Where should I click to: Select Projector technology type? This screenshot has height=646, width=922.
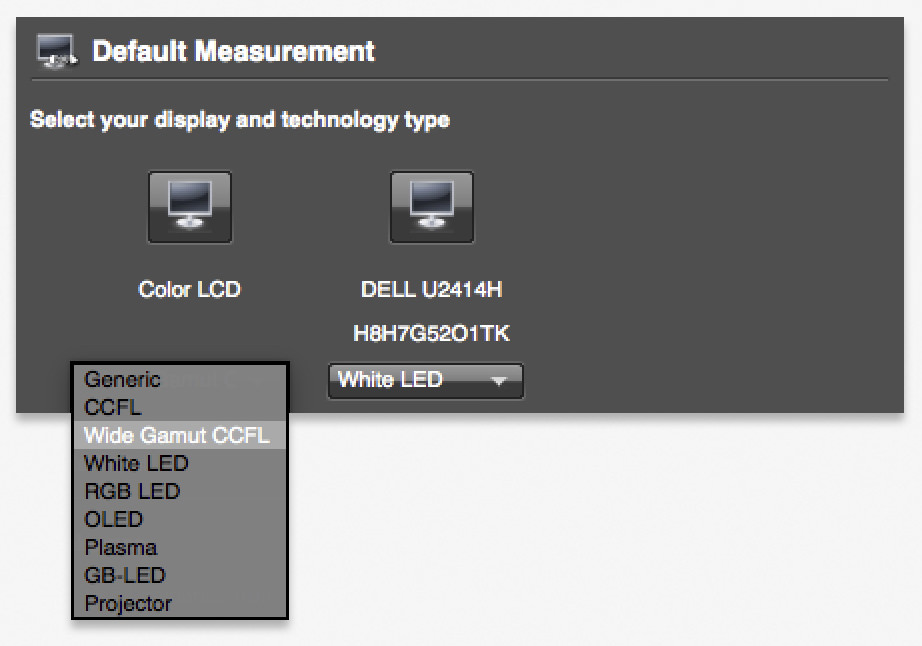click(x=128, y=604)
